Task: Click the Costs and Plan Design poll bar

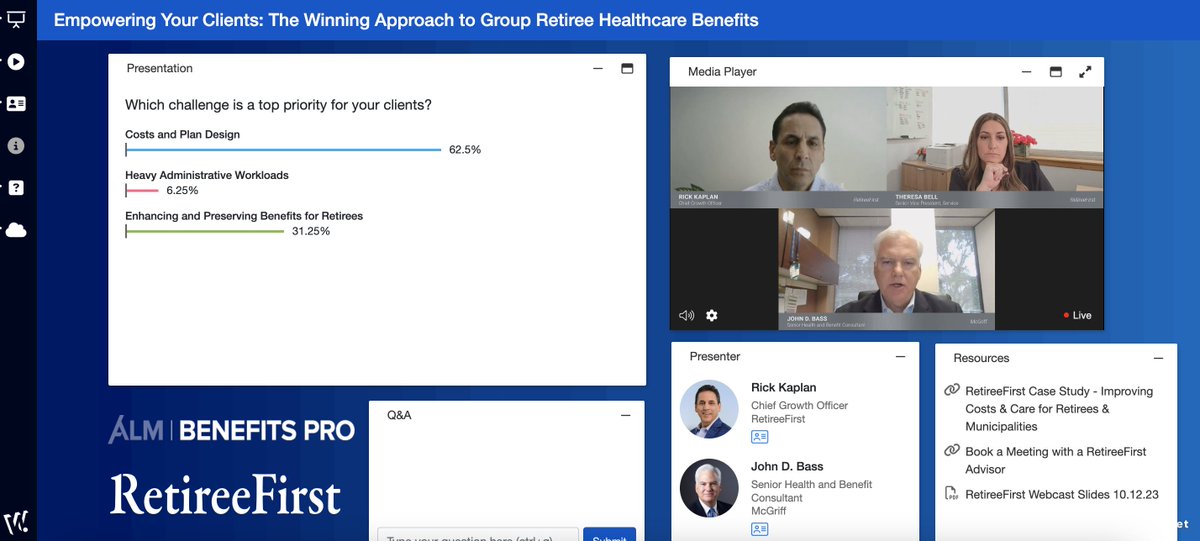Action: point(283,150)
